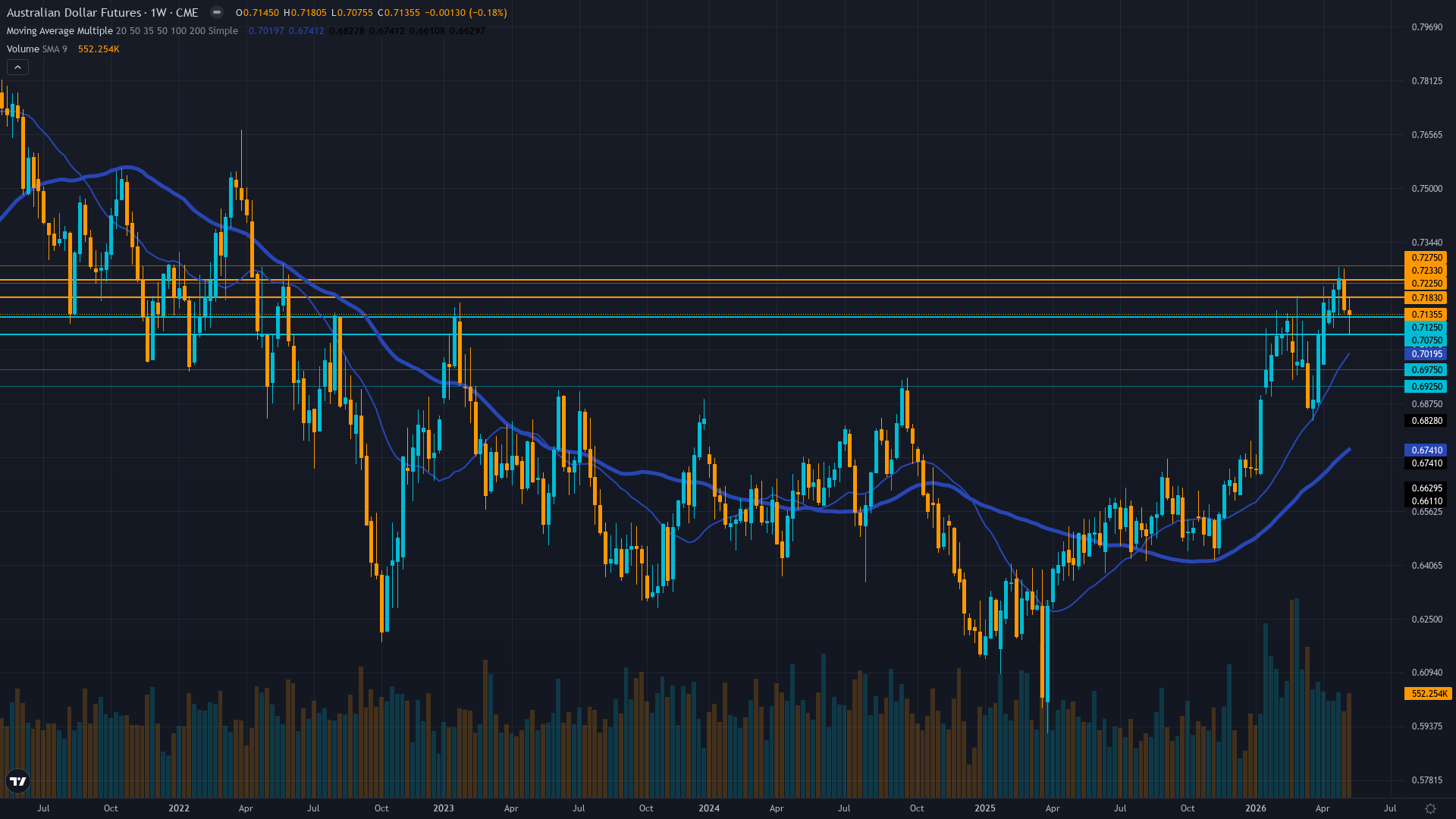Click the 0.70750 cyan price label
The image size is (1456, 819).
click(1426, 341)
